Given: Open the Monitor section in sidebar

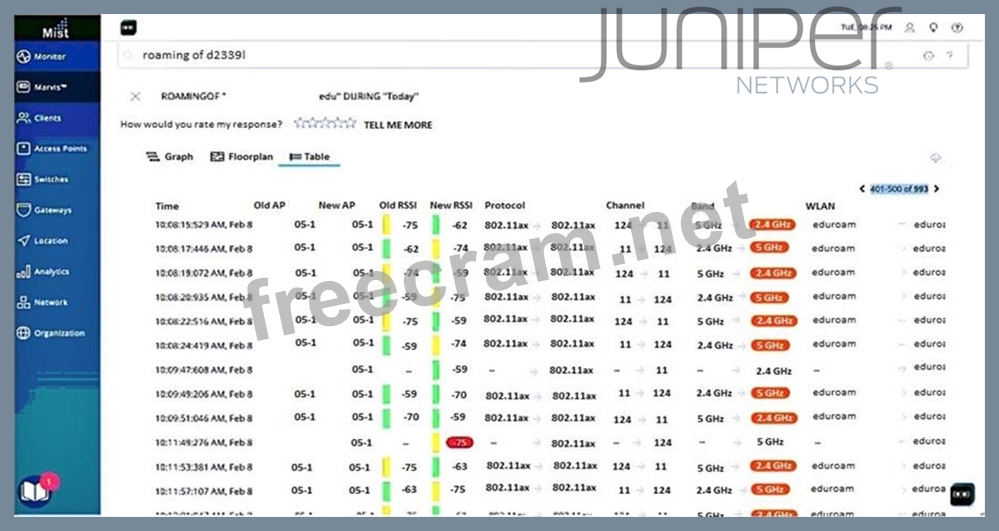Looking at the screenshot, I should pos(48,57).
